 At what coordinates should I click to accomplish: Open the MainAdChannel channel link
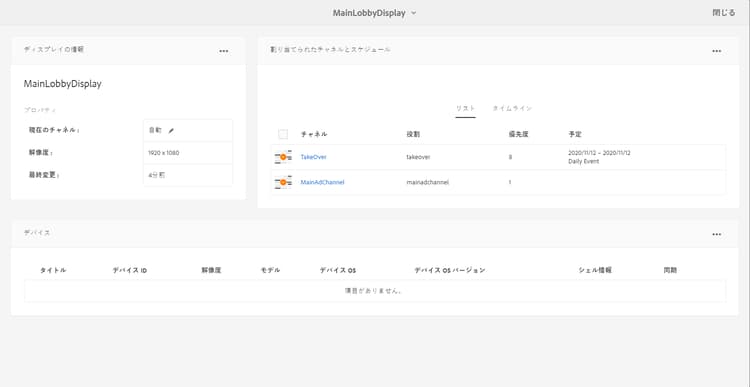(322, 182)
